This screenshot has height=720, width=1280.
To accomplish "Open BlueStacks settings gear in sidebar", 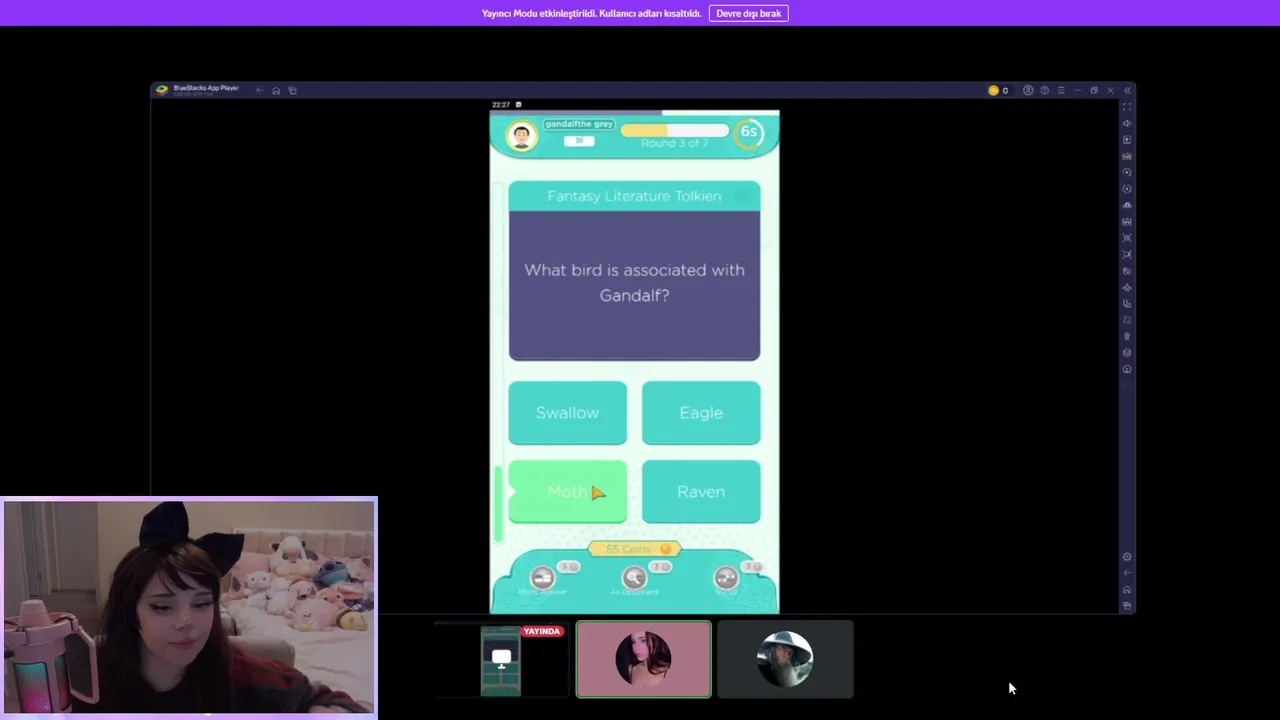I will point(1127,557).
